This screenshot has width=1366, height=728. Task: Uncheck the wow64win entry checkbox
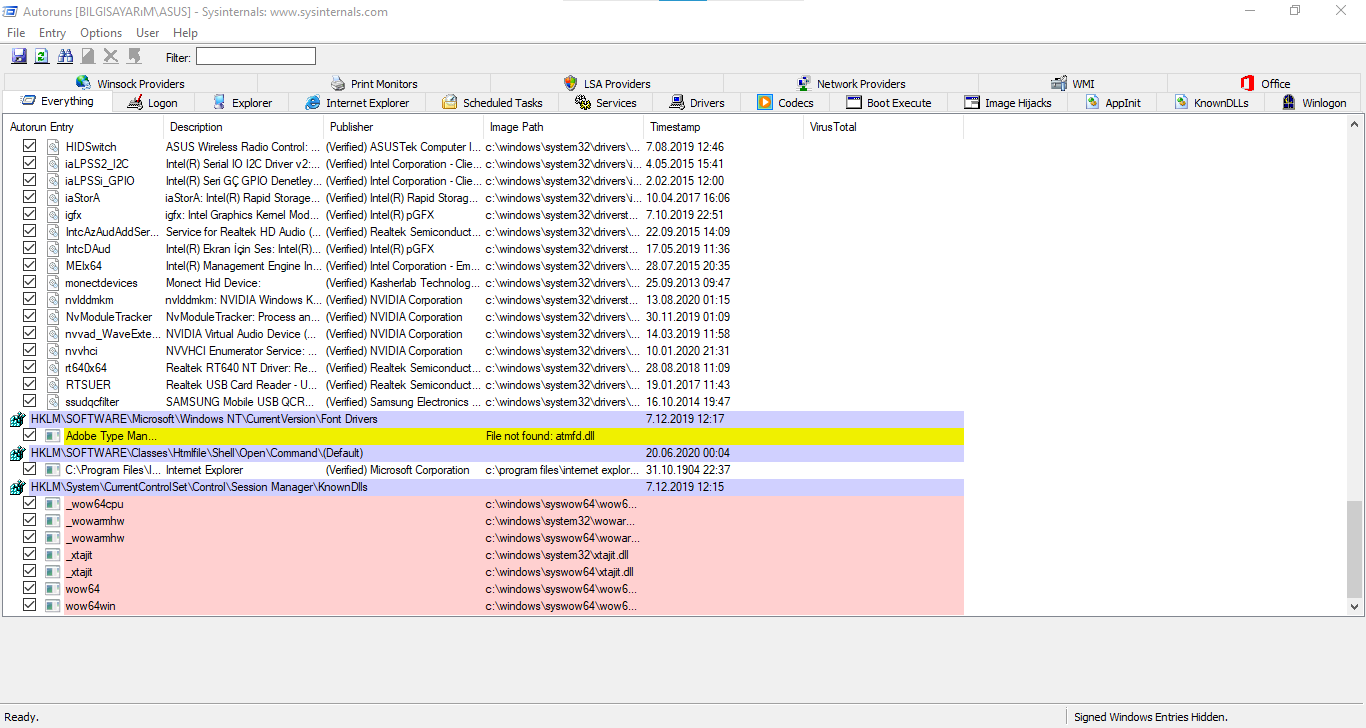pos(30,606)
